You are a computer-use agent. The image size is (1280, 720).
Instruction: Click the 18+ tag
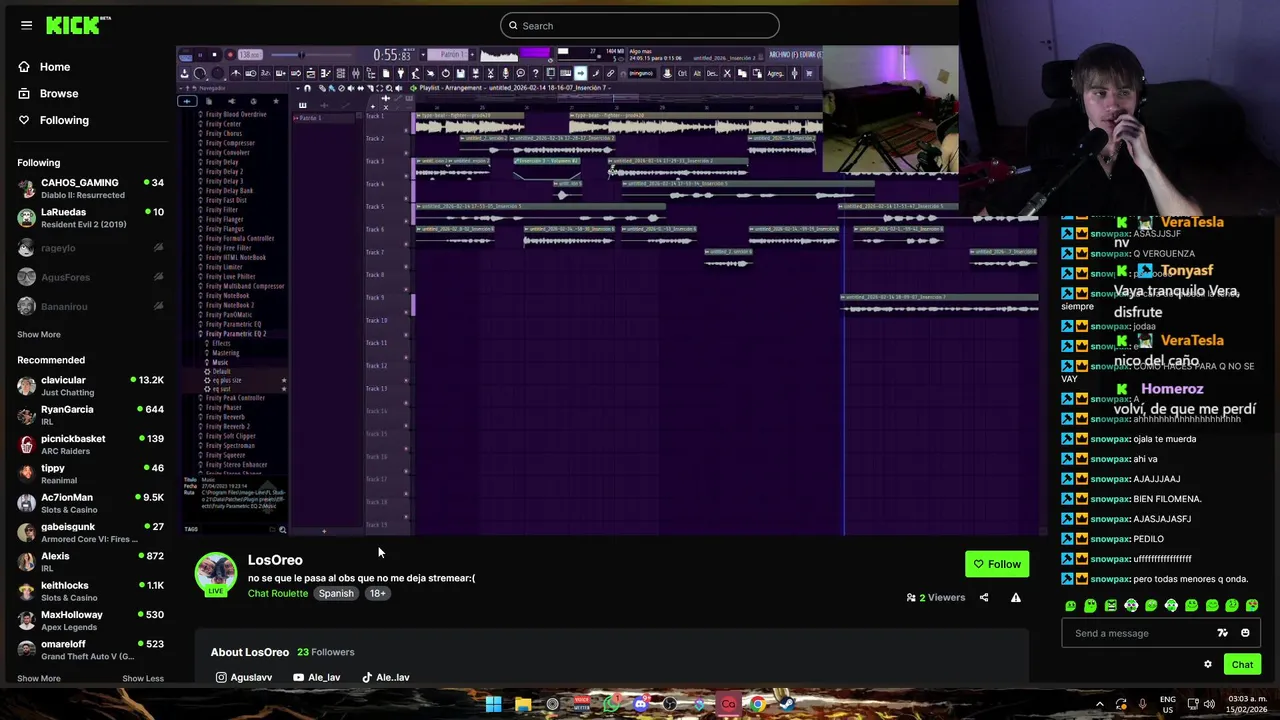pyautogui.click(x=377, y=593)
